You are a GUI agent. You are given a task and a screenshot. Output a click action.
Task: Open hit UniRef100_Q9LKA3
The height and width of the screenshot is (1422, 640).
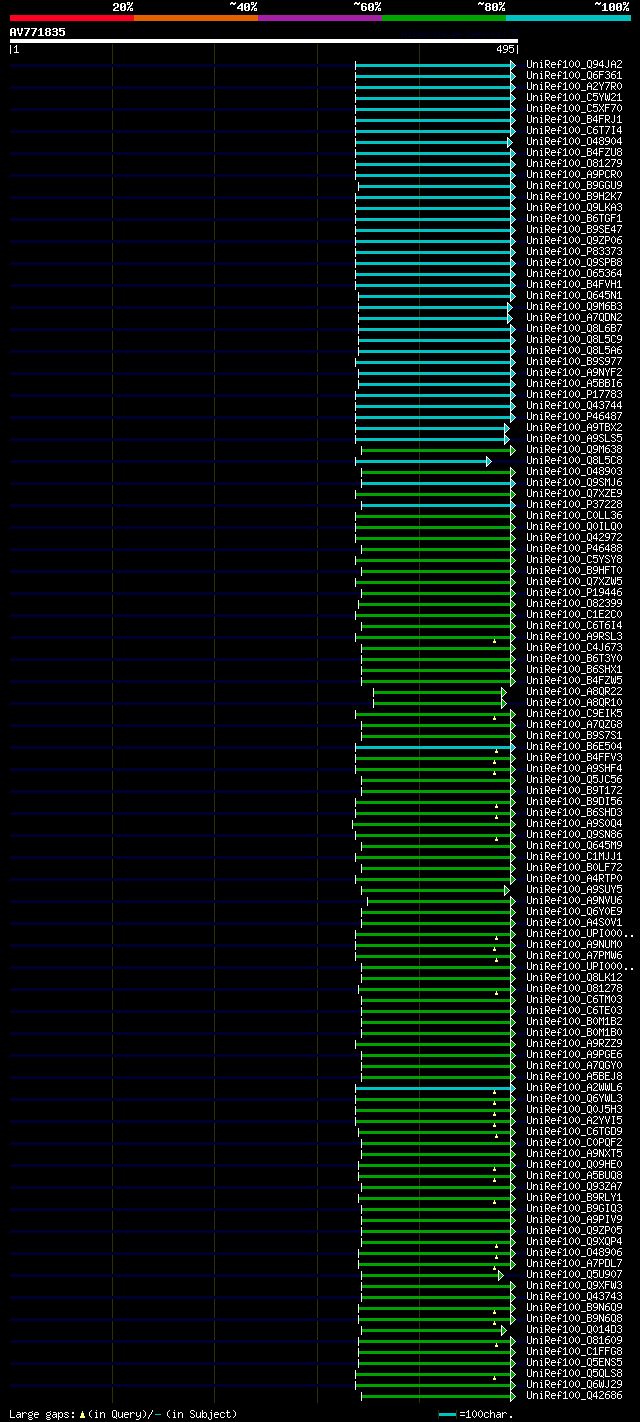click(x=574, y=208)
